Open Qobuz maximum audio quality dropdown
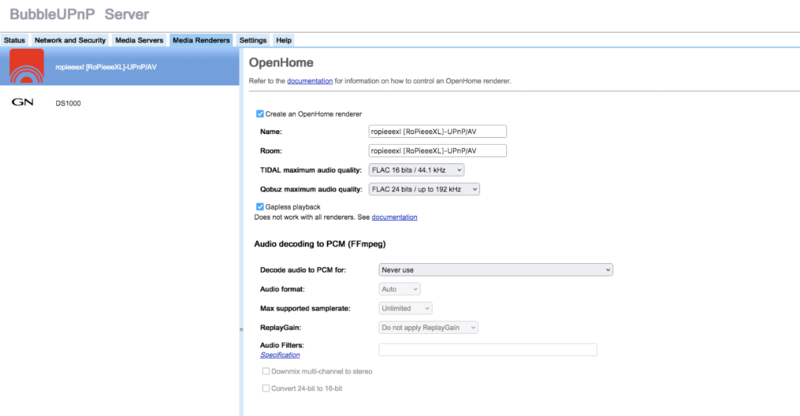800x416 pixels. 424,188
